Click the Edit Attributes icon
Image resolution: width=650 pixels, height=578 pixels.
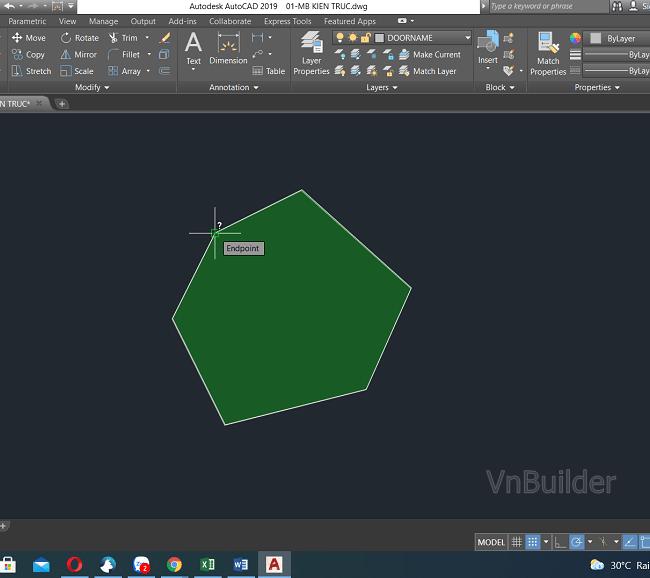pos(509,71)
